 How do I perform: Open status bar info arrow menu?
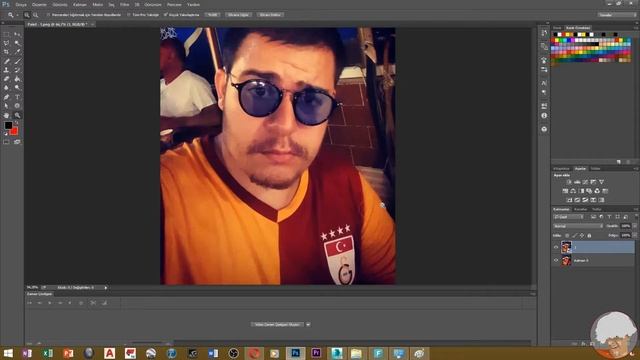tap(106, 288)
